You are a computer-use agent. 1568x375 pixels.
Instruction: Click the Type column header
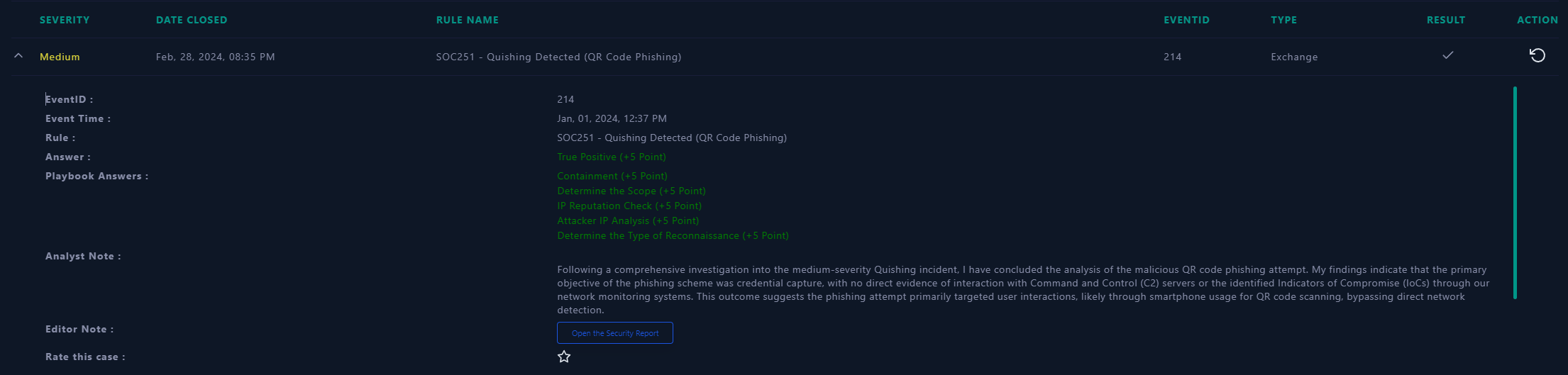1283,20
